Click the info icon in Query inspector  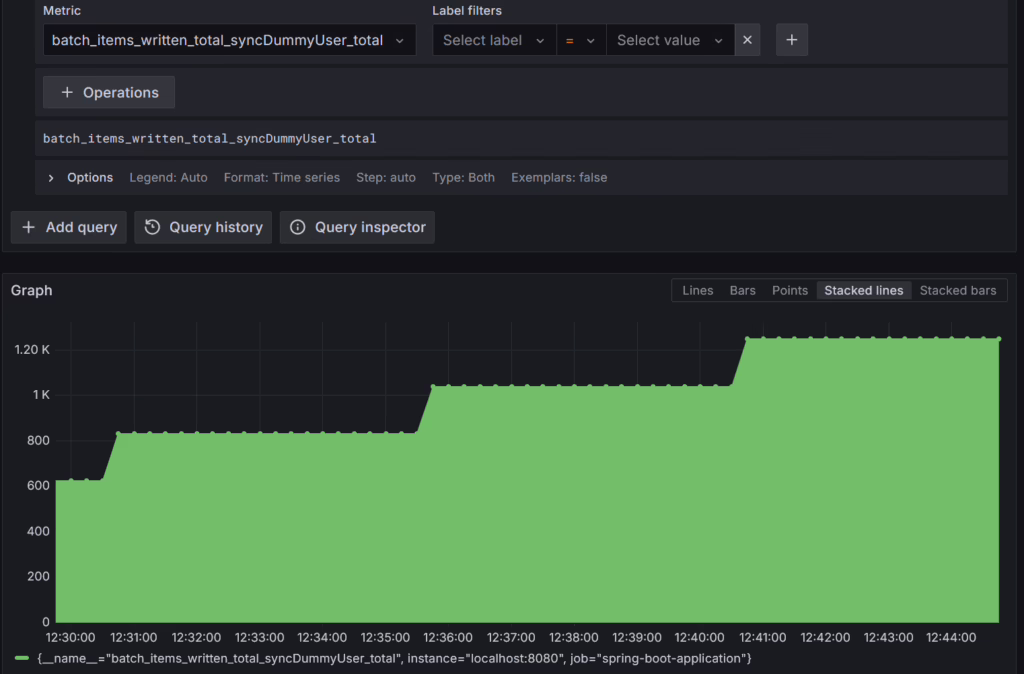tap(298, 227)
